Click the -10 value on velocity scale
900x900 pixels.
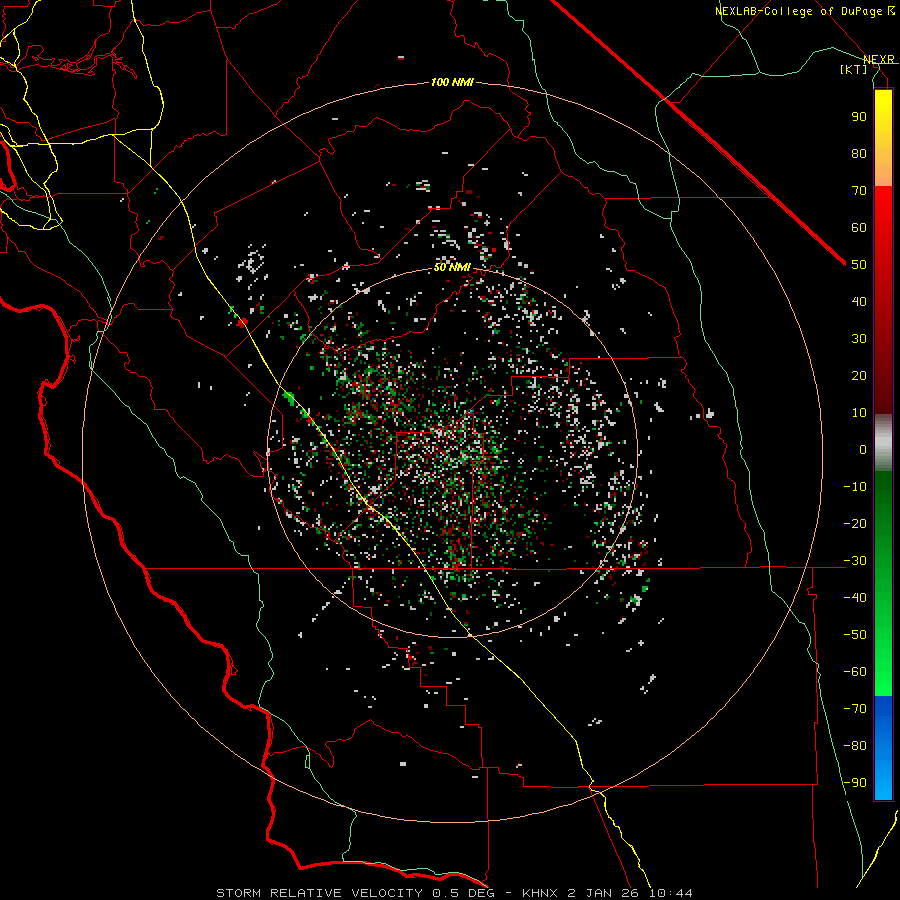click(x=855, y=487)
